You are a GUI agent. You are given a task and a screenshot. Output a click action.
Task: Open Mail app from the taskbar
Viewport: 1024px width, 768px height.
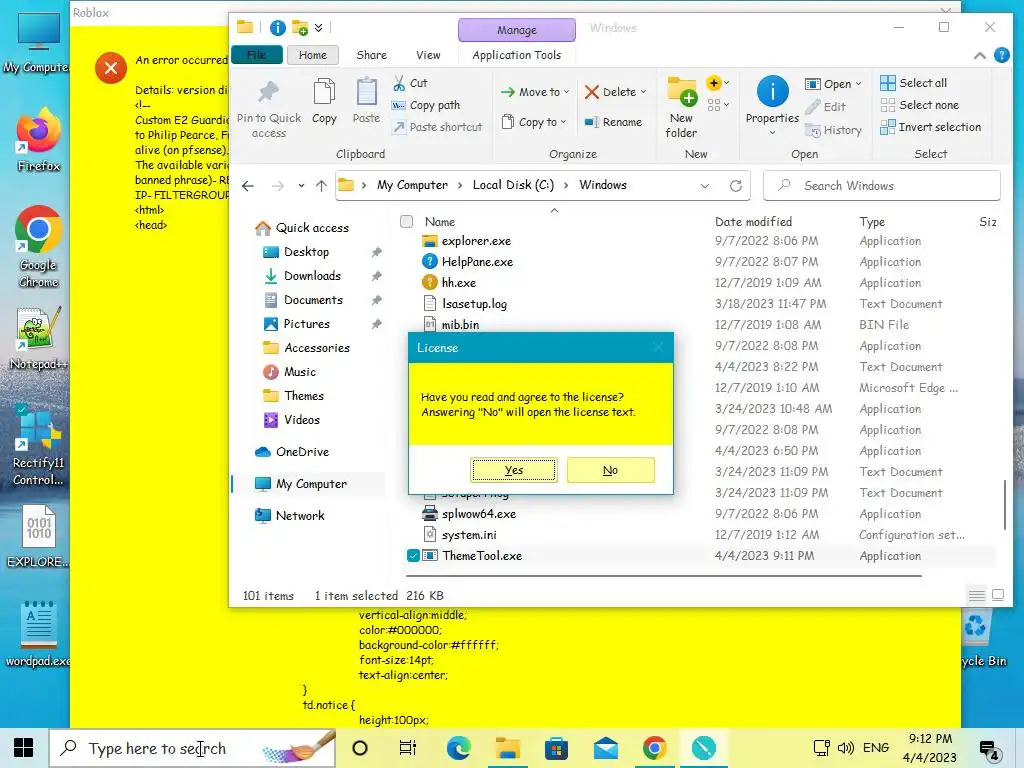pyautogui.click(x=605, y=748)
